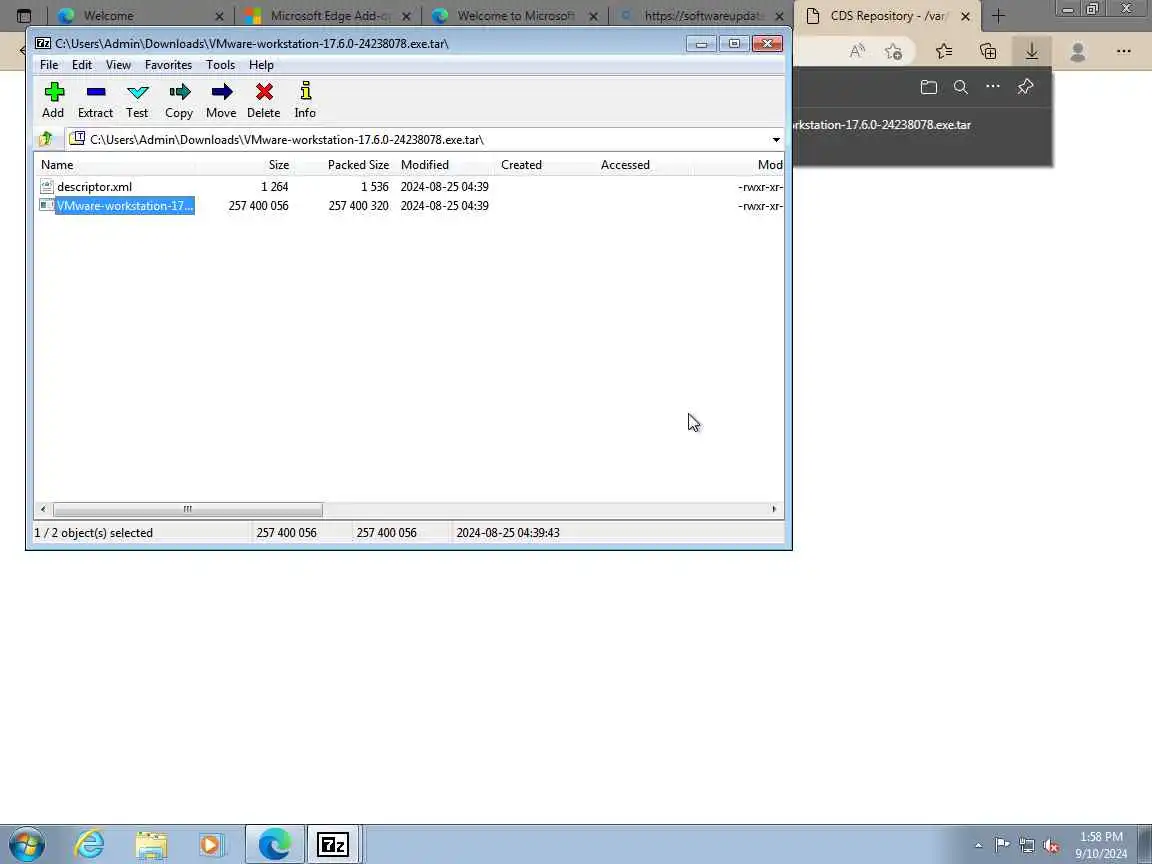Viewport: 1152px width, 864px height.
Task: Click the Windows Start button
Action: [x=26, y=844]
